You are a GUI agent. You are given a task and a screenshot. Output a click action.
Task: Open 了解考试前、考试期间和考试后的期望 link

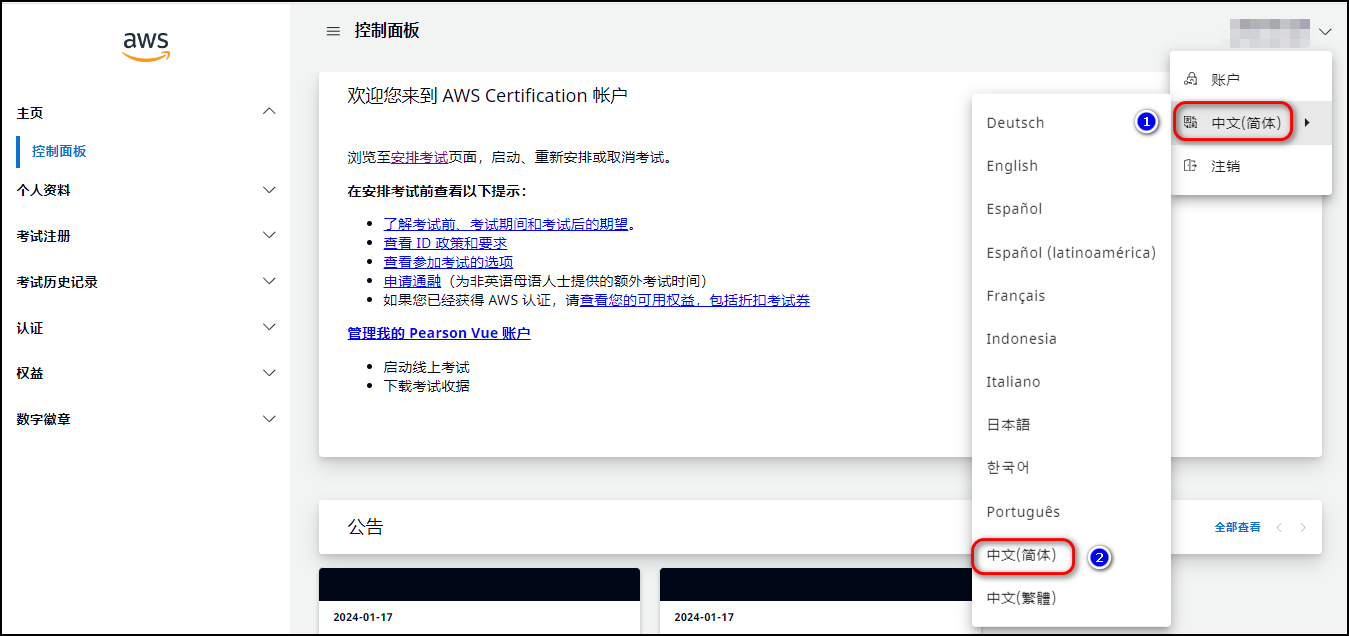[x=506, y=224]
